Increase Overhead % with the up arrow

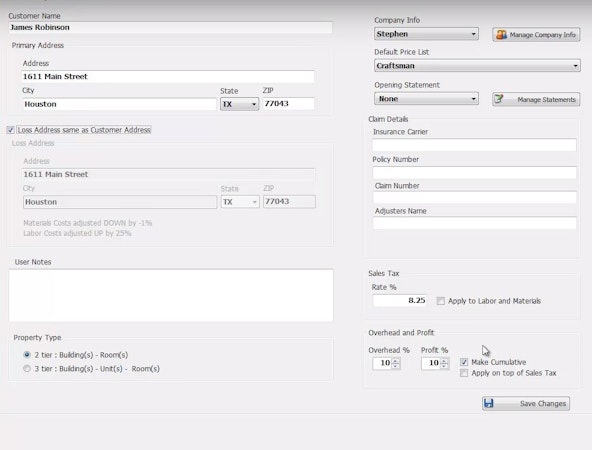[x=395, y=361]
